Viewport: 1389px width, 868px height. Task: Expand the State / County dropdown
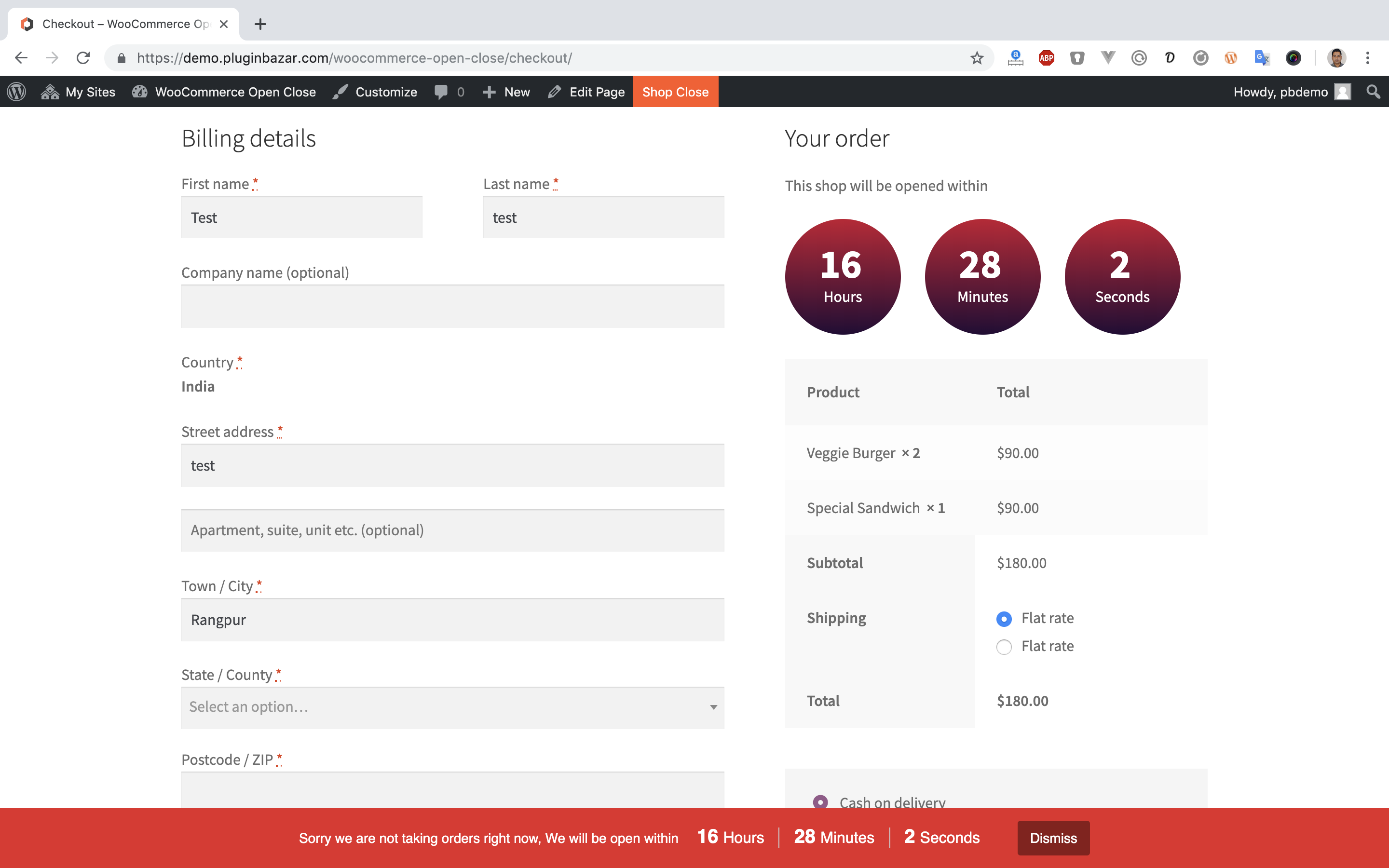pos(452,707)
